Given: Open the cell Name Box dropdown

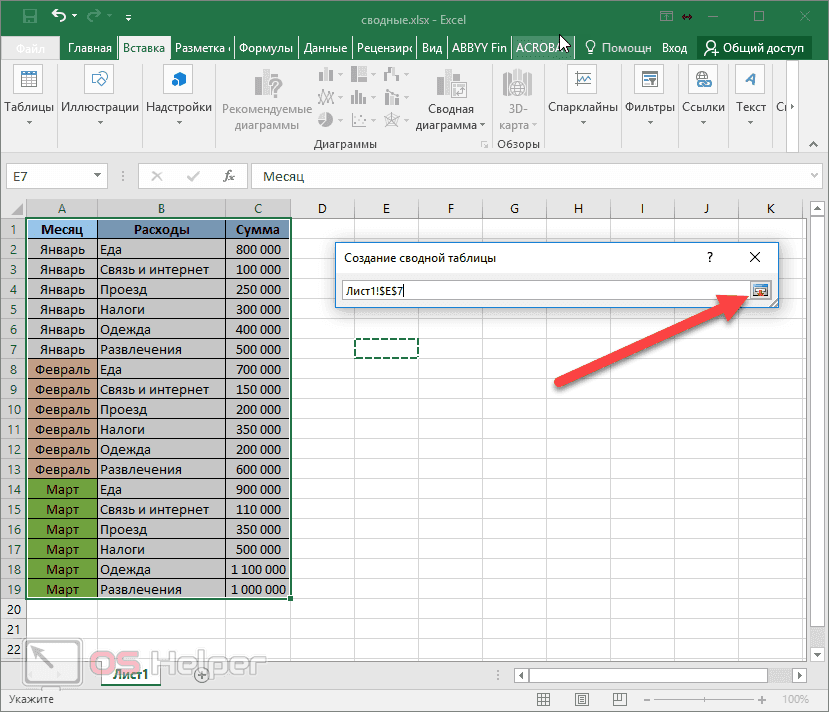Looking at the screenshot, I should [x=96, y=175].
